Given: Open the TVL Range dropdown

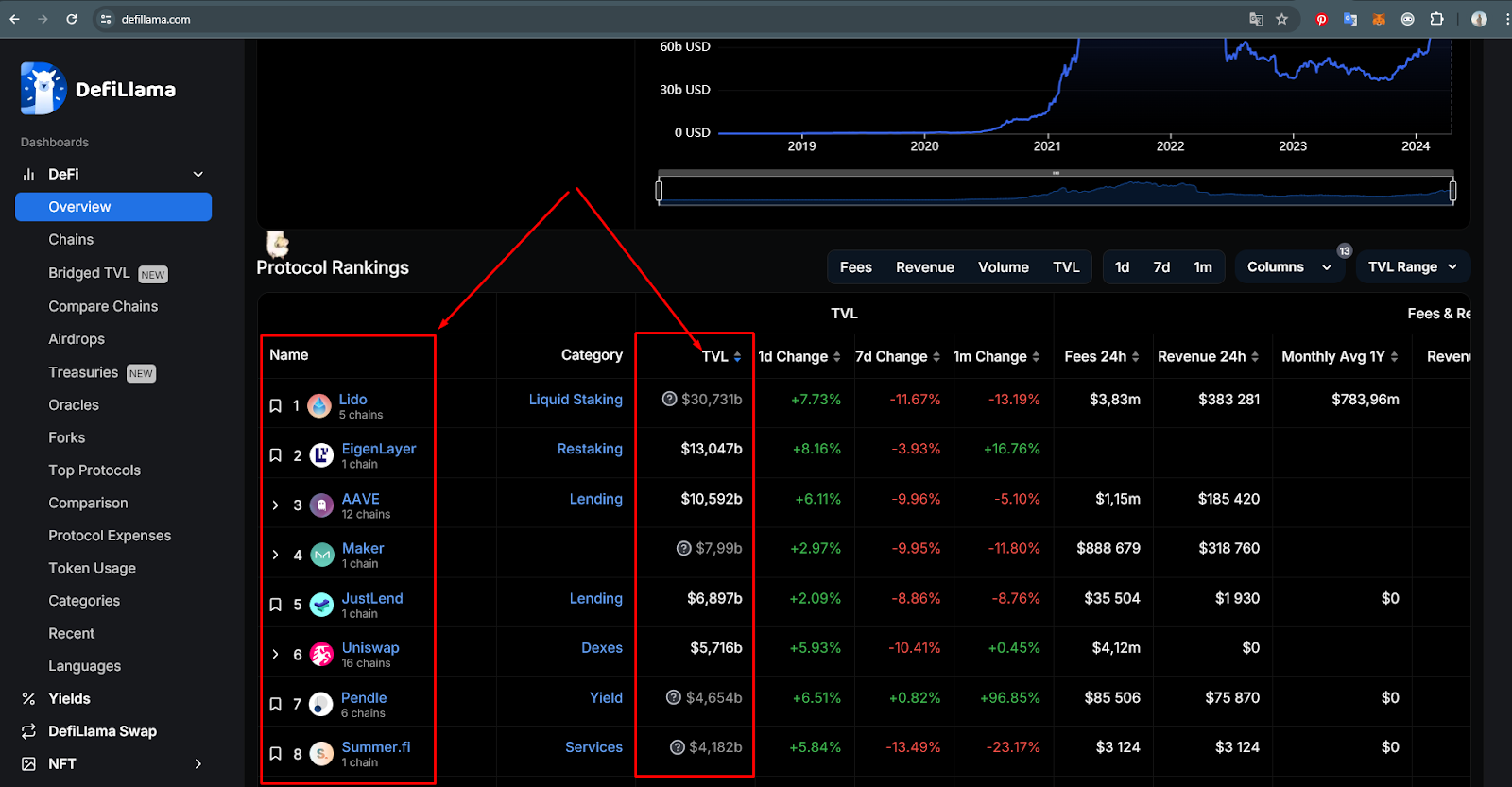Looking at the screenshot, I should (x=1413, y=267).
